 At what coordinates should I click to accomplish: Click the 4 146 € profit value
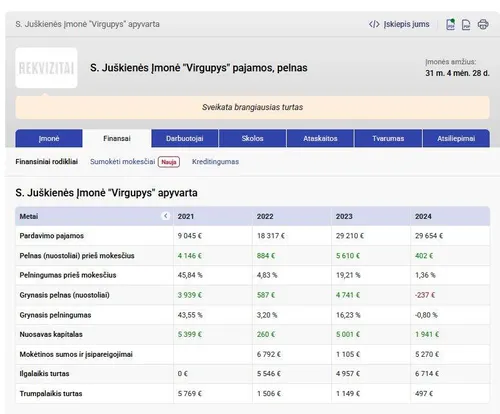pyautogui.click(x=190, y=256)
